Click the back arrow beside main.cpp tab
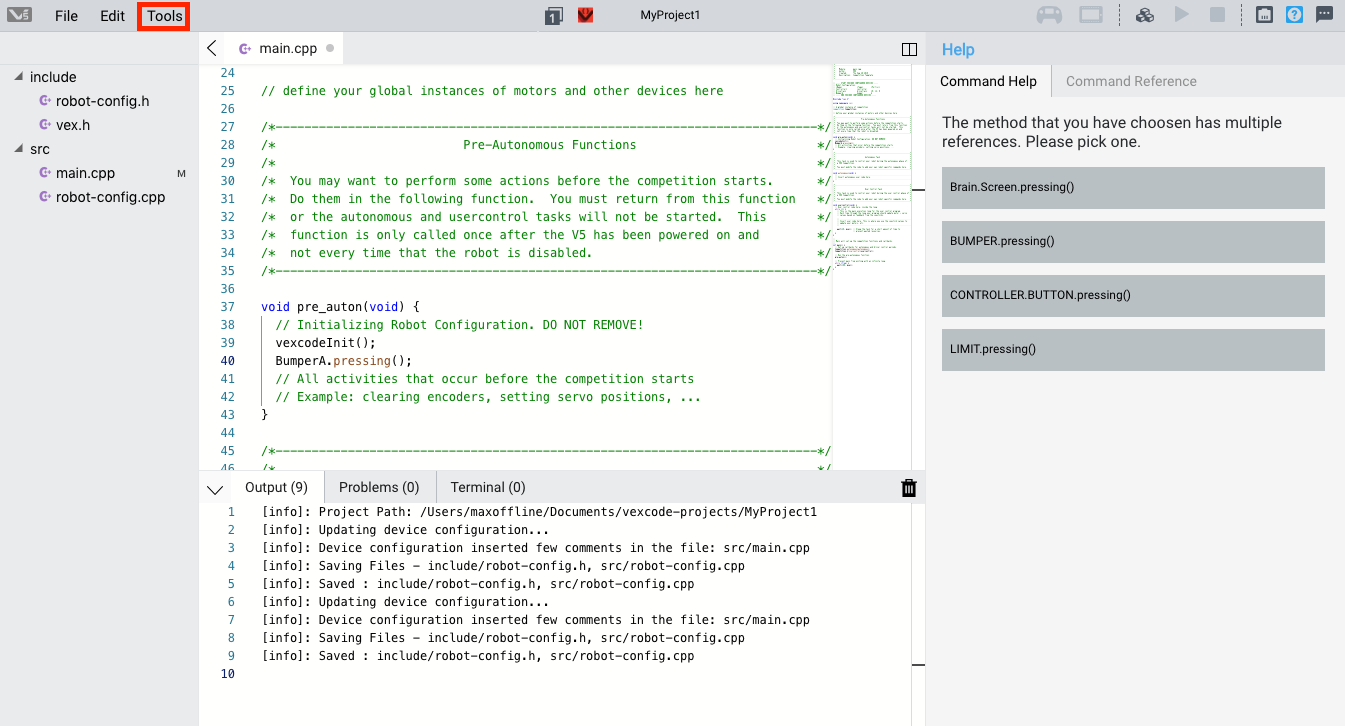The image size is (1345, 726). (211, 47)
